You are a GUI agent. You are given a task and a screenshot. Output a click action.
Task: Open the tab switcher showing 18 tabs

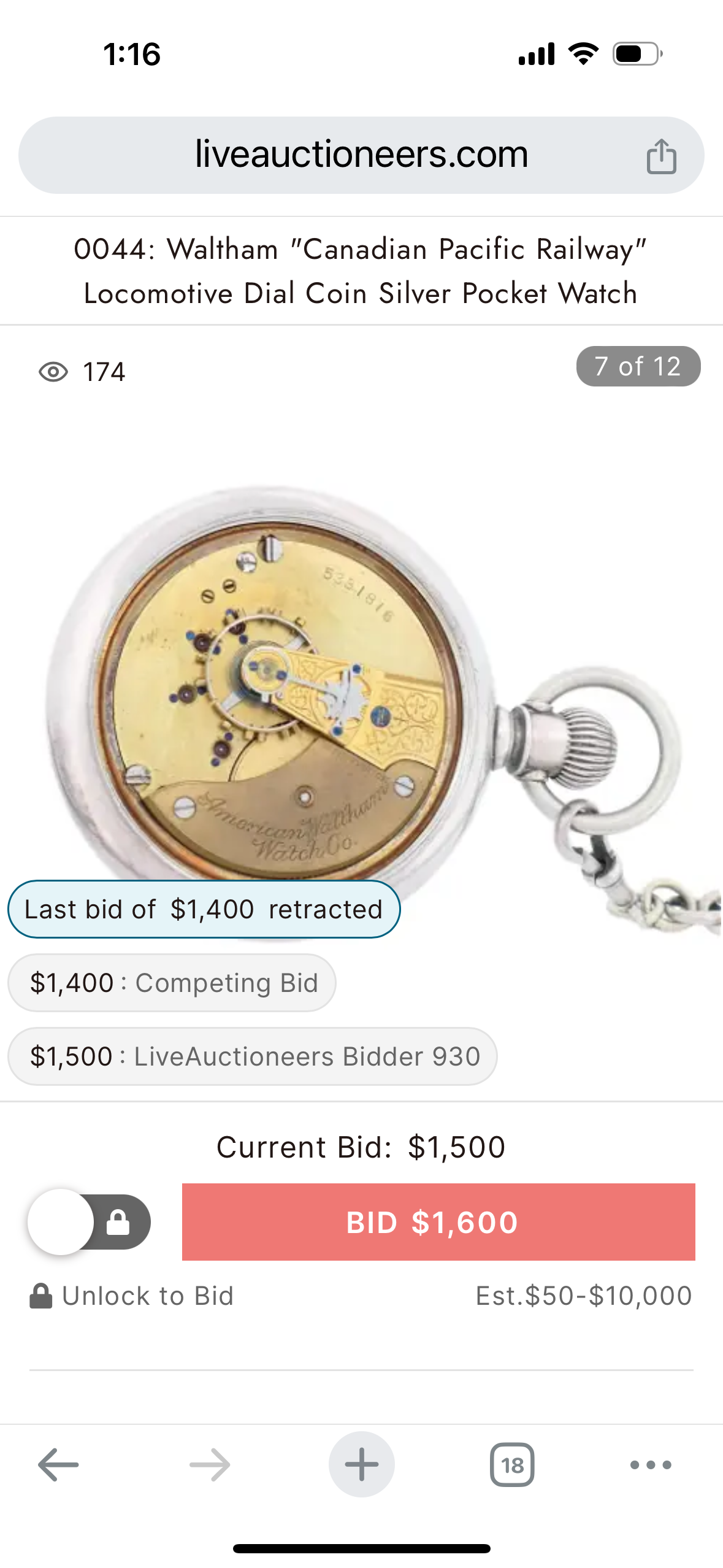tap(512, 1464)
